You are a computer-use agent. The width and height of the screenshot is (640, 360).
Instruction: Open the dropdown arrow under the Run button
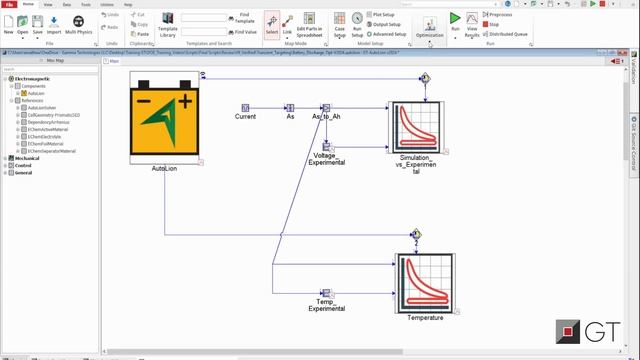coord(455,38)
